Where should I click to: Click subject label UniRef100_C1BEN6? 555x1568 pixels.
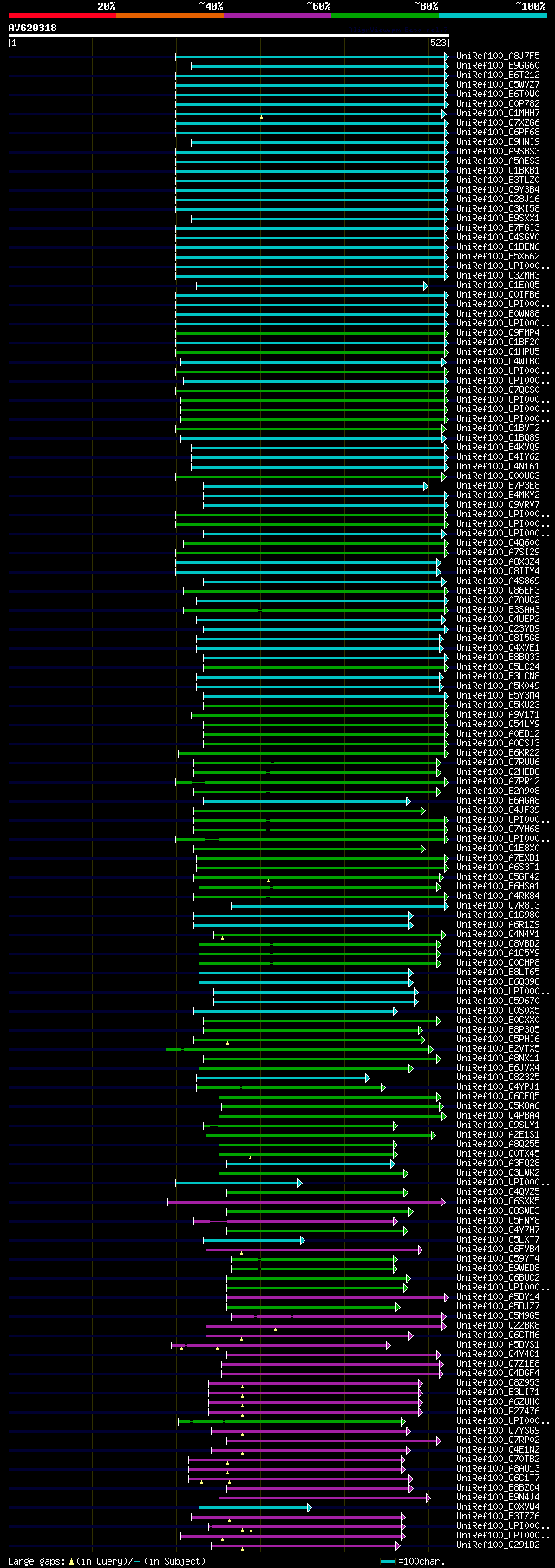pyautogui.click(x=498, y=246)
